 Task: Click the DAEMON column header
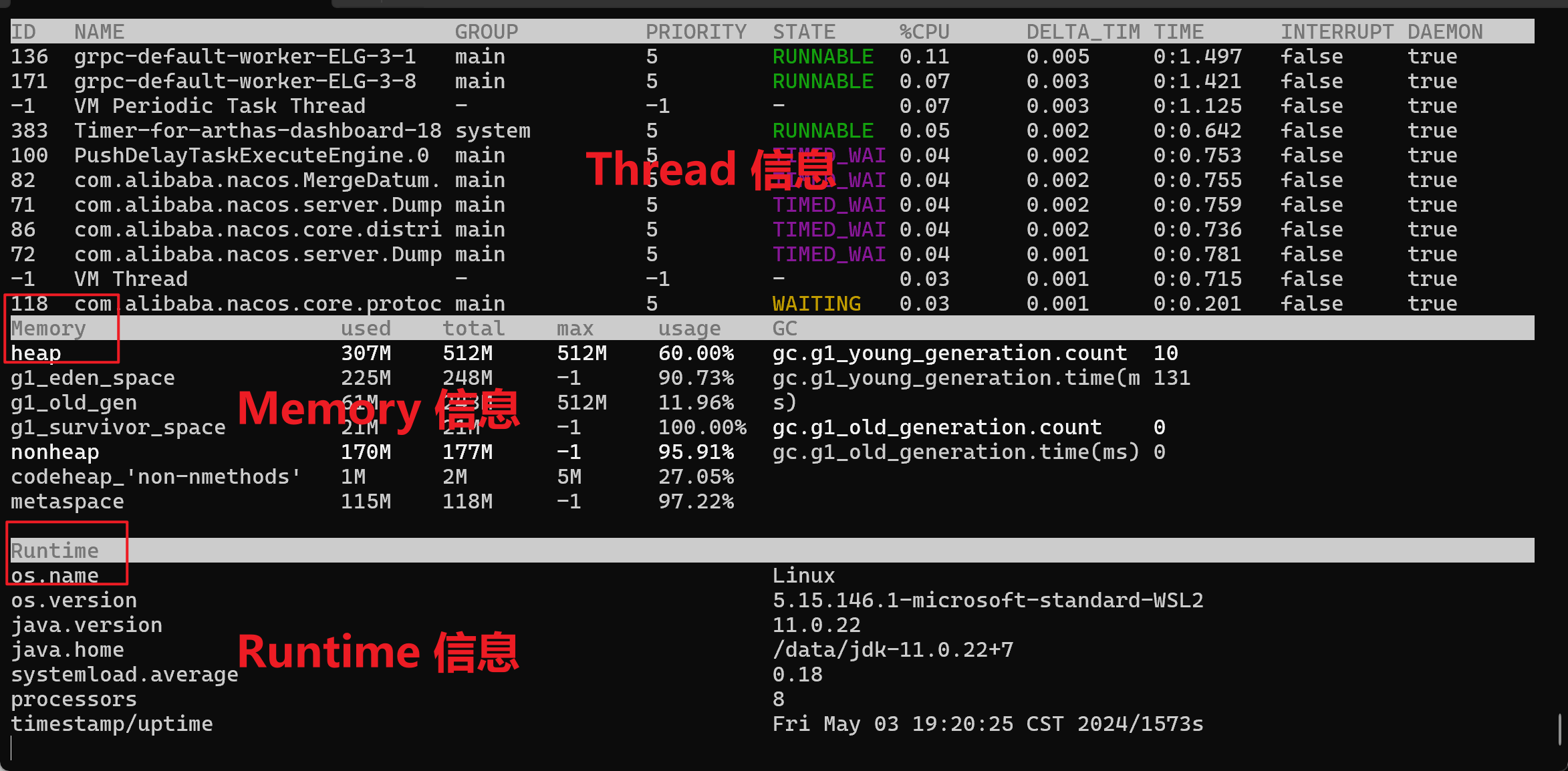(1445, 32)
